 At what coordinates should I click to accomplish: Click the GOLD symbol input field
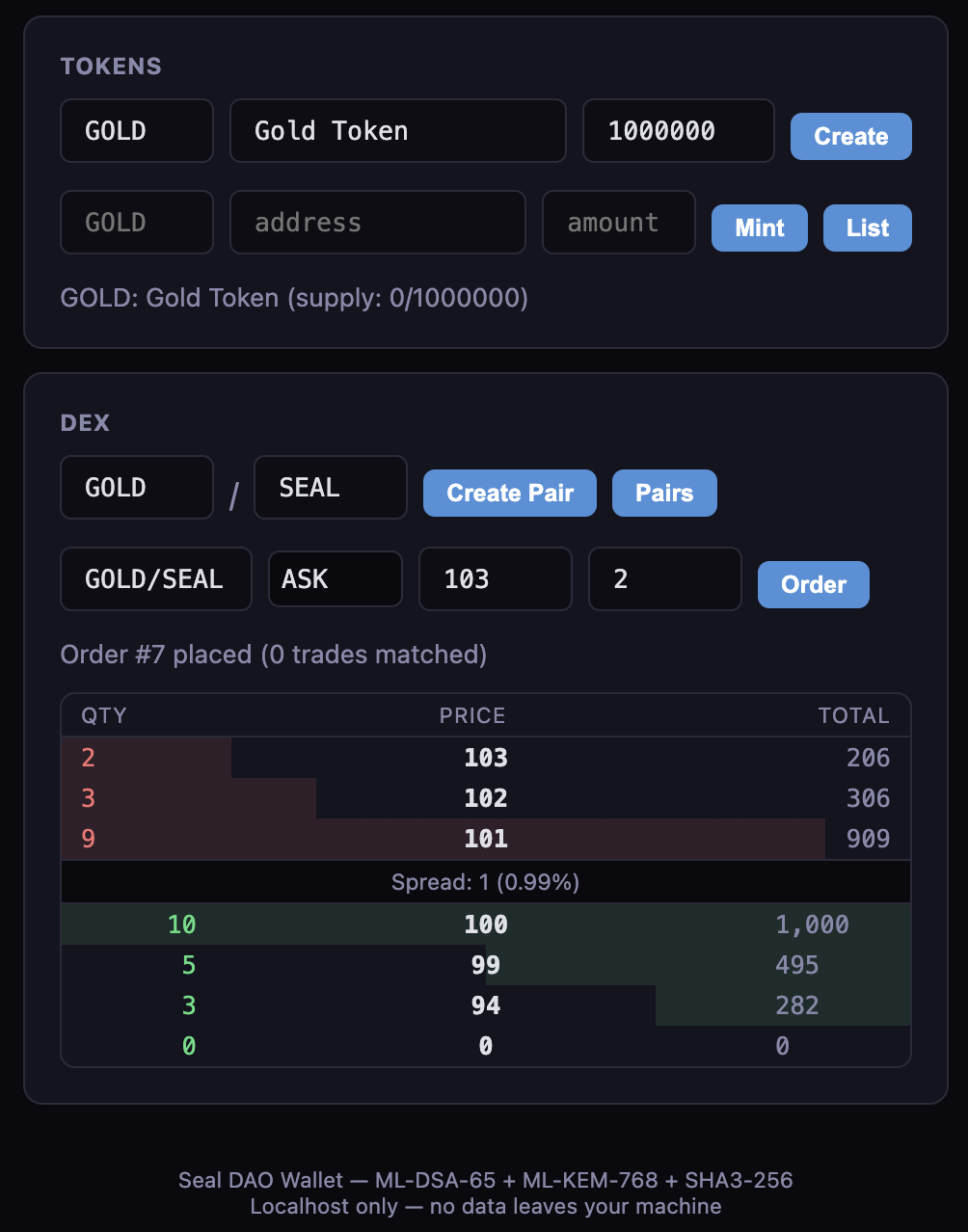point(136,130)
